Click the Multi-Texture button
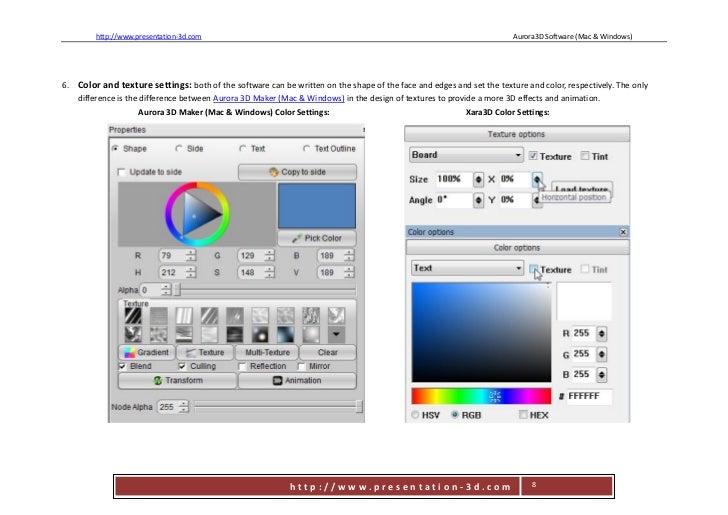Viewport: 728px width, 515px height. [267, 352]
